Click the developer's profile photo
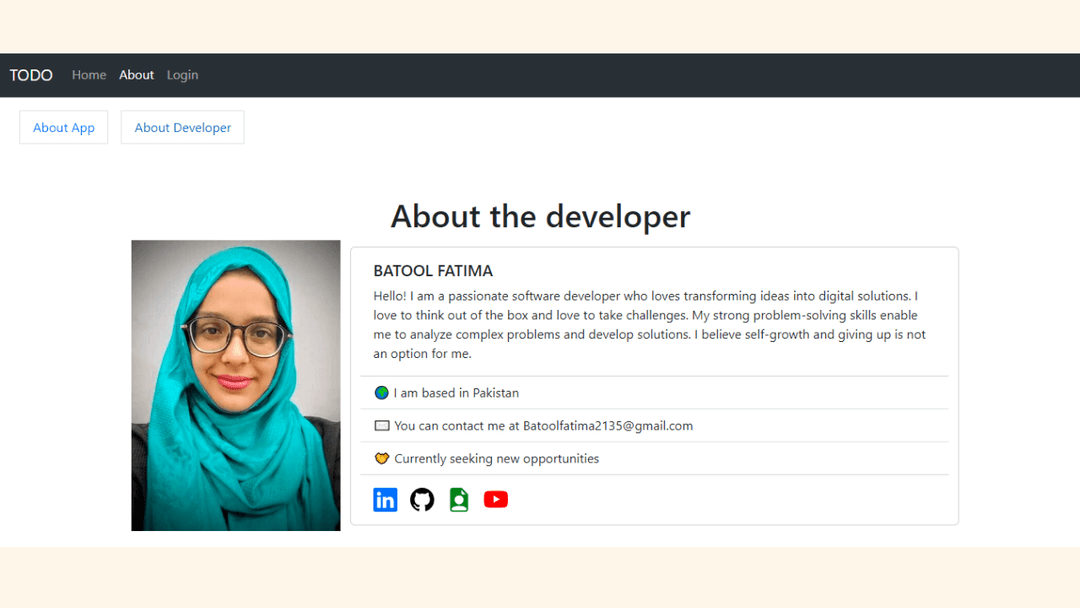The height and width of the screenshot is (608, 1080). [236, 386]
